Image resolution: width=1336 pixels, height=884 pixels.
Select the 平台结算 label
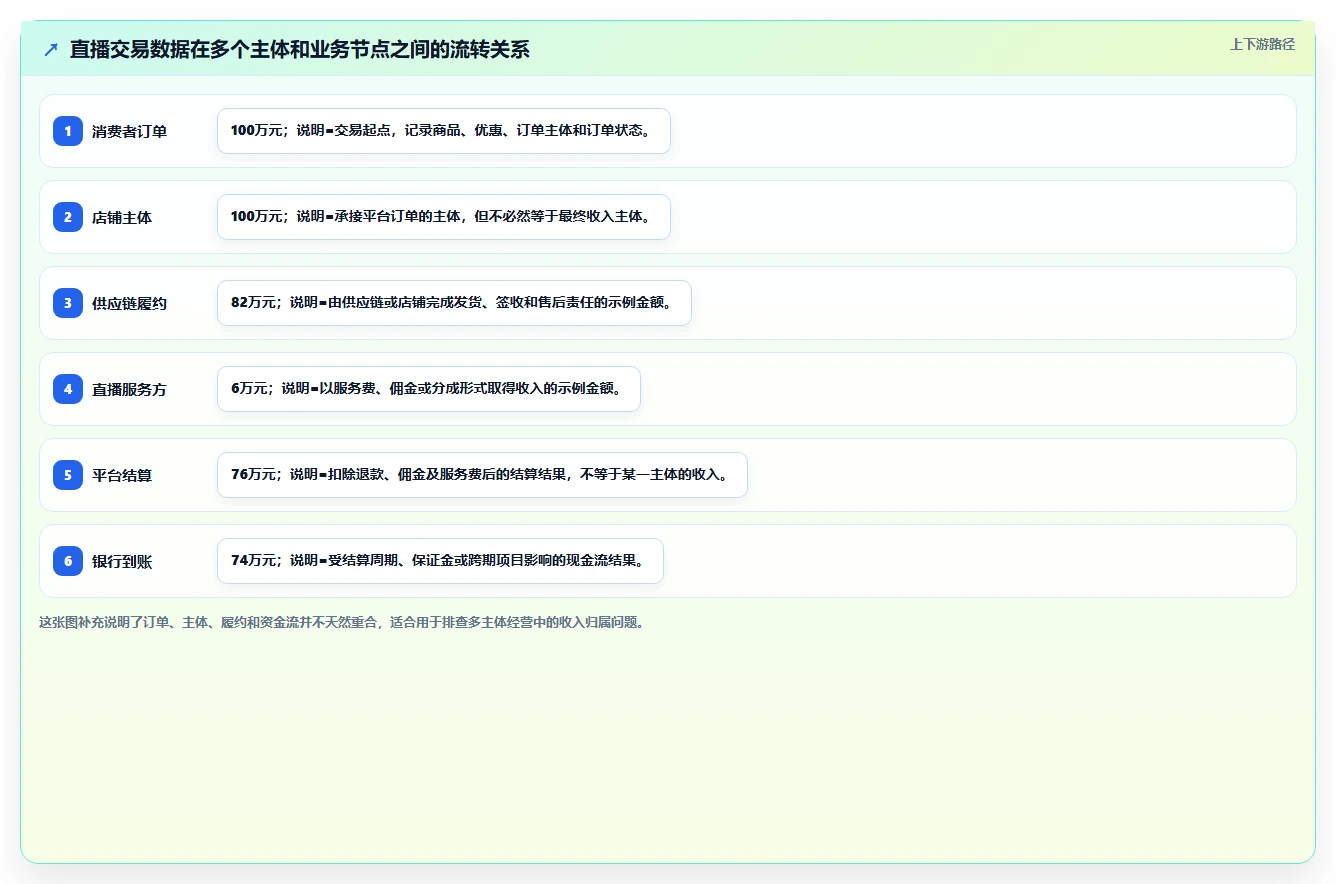(x=122, y=475)
